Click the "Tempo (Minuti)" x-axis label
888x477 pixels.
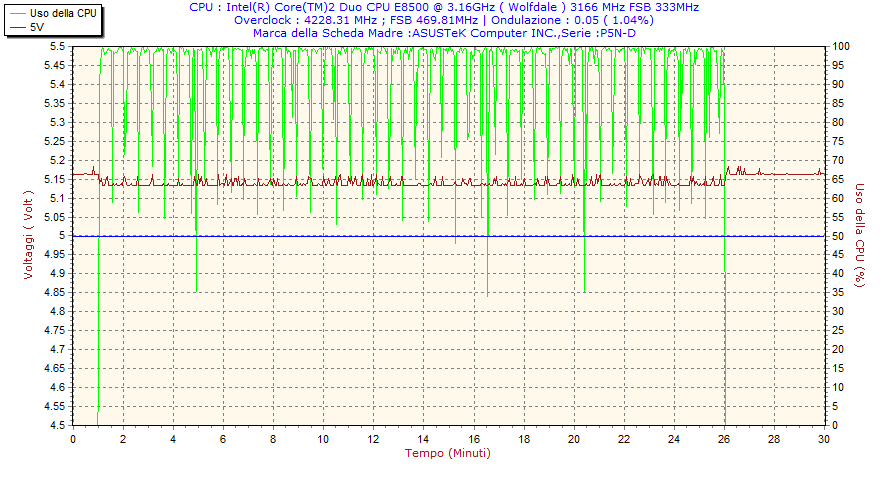point(447,453)
